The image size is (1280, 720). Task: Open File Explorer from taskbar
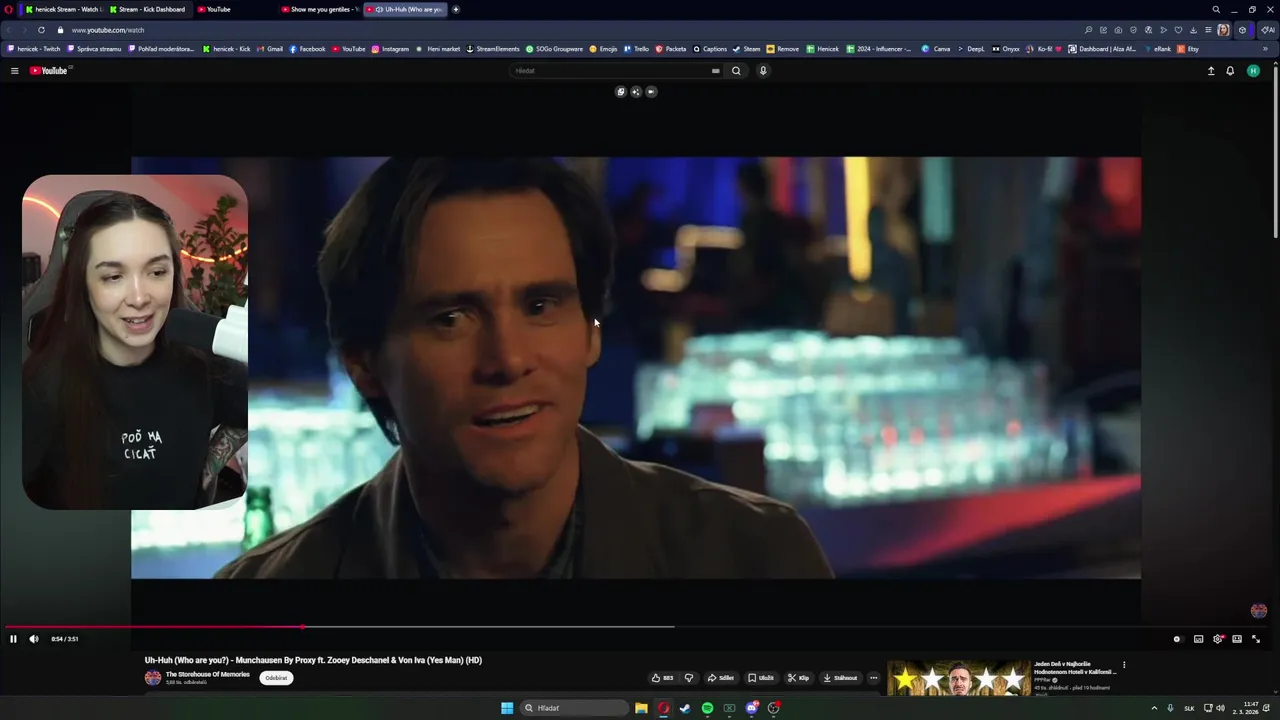[x=641, y=708]
